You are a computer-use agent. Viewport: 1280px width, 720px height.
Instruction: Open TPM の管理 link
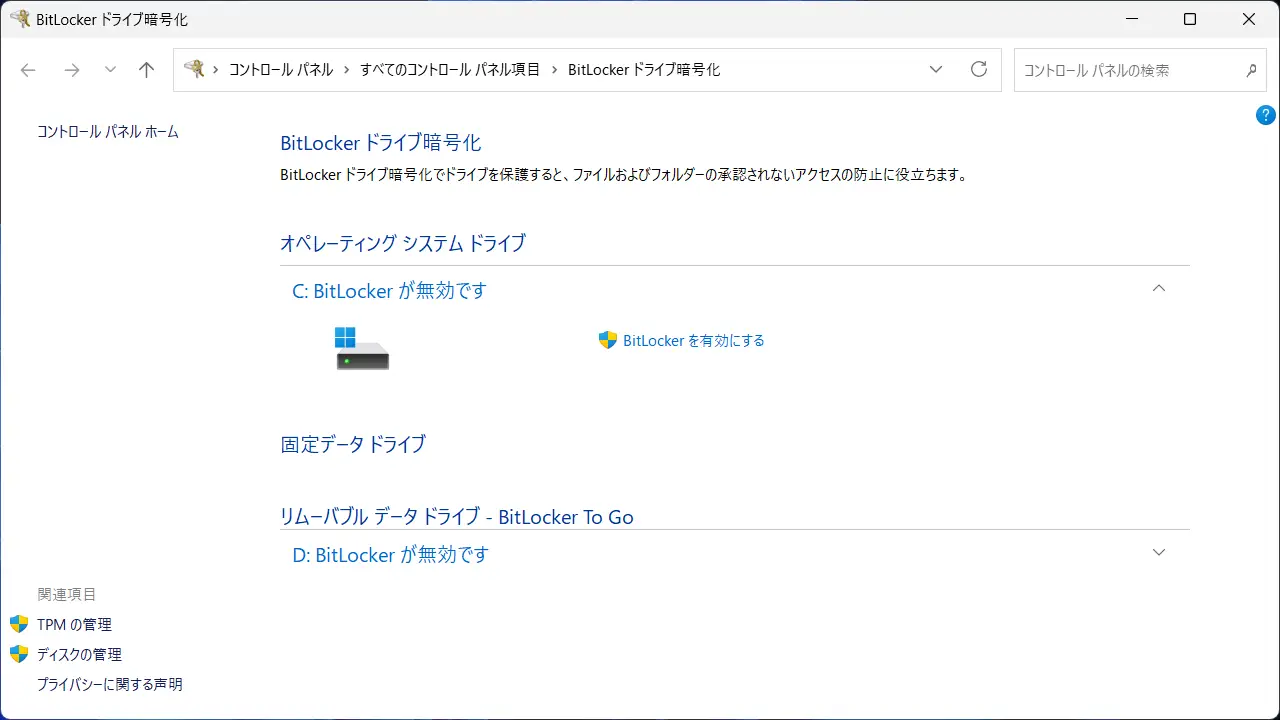pos(74,625)
